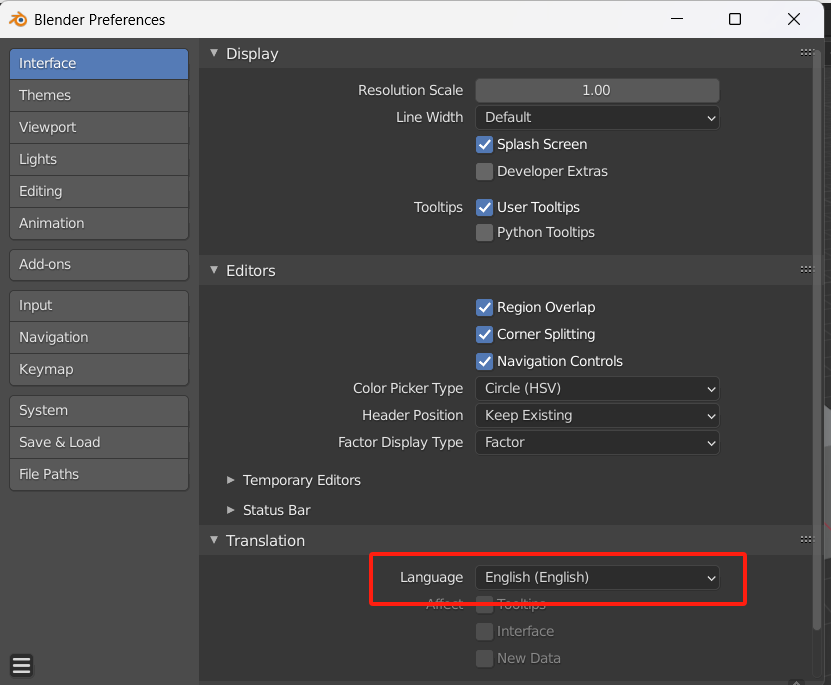
Task: Minimize the Blender Preferences window
Action: [677, 19]
